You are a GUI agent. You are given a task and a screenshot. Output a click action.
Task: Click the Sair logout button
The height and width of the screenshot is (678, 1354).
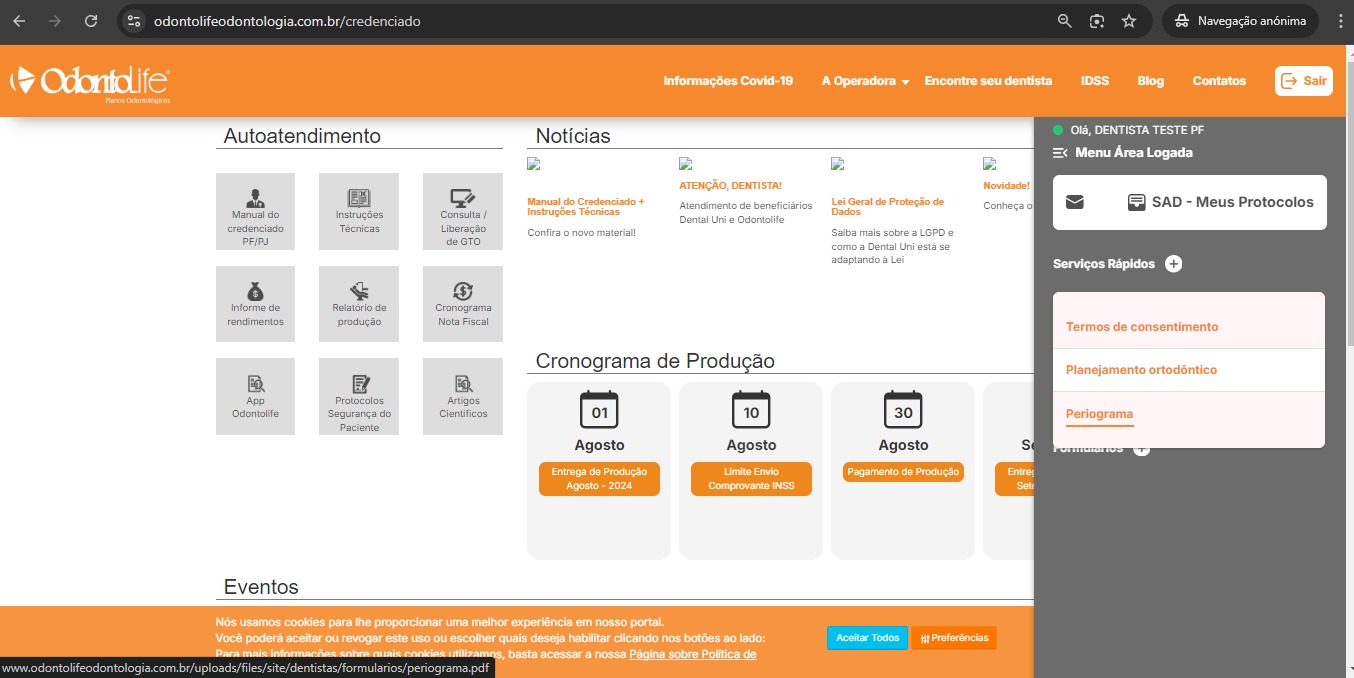[x=1304, y=81]
